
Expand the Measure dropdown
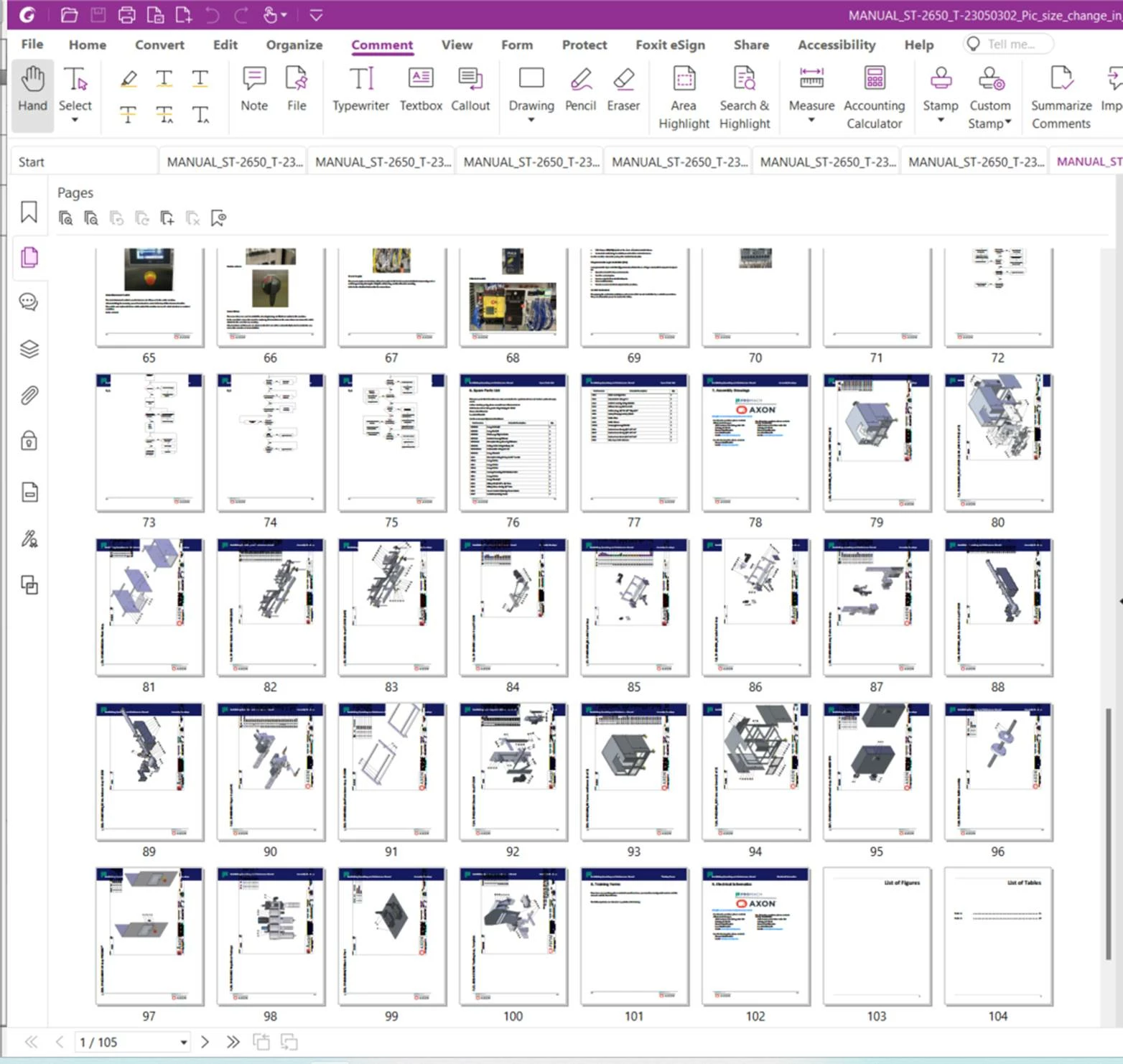(811, 121)
